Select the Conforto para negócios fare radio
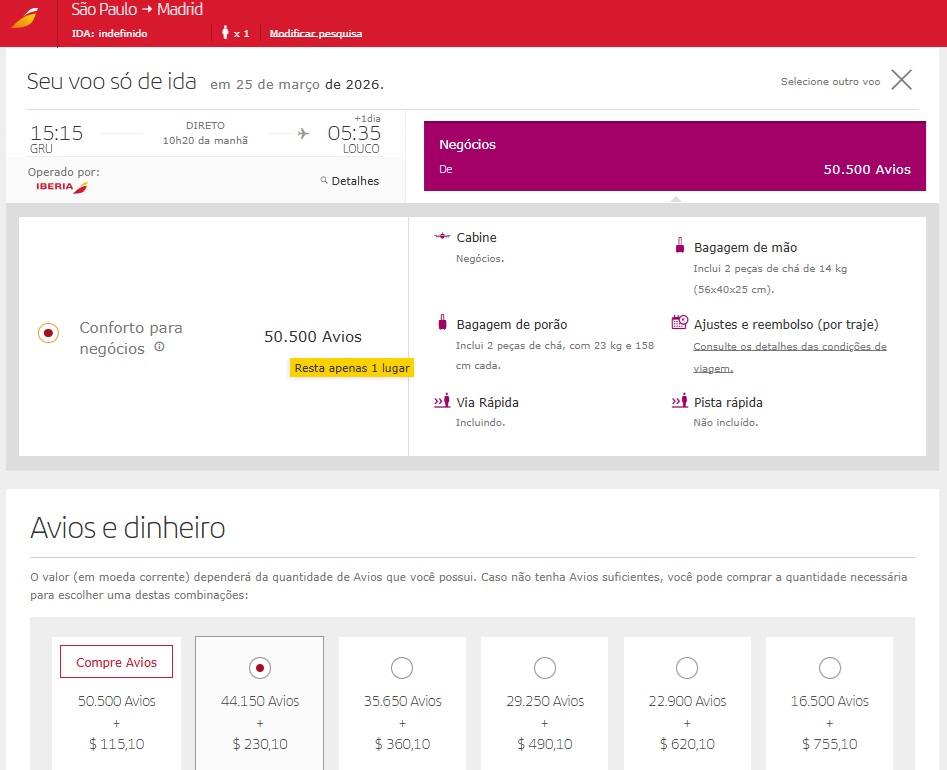Screen dimensions: 947x770 point(47,333)
